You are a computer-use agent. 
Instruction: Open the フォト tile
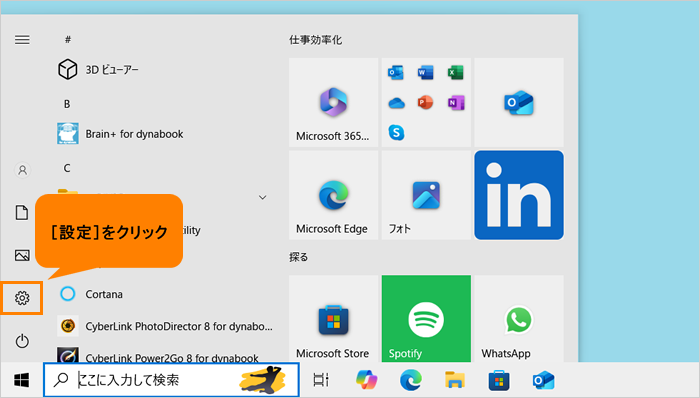coord(426,195)
